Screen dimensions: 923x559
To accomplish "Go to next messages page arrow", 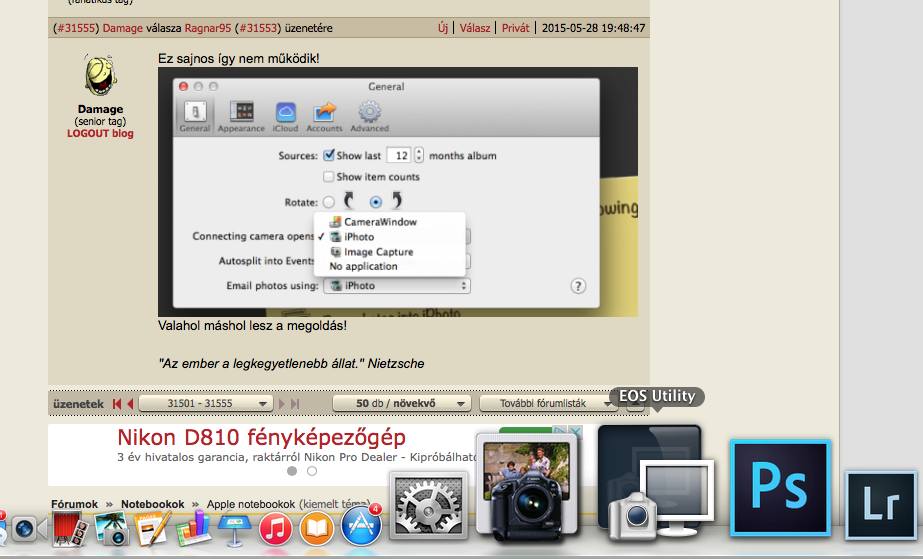I will coord(281,404).
